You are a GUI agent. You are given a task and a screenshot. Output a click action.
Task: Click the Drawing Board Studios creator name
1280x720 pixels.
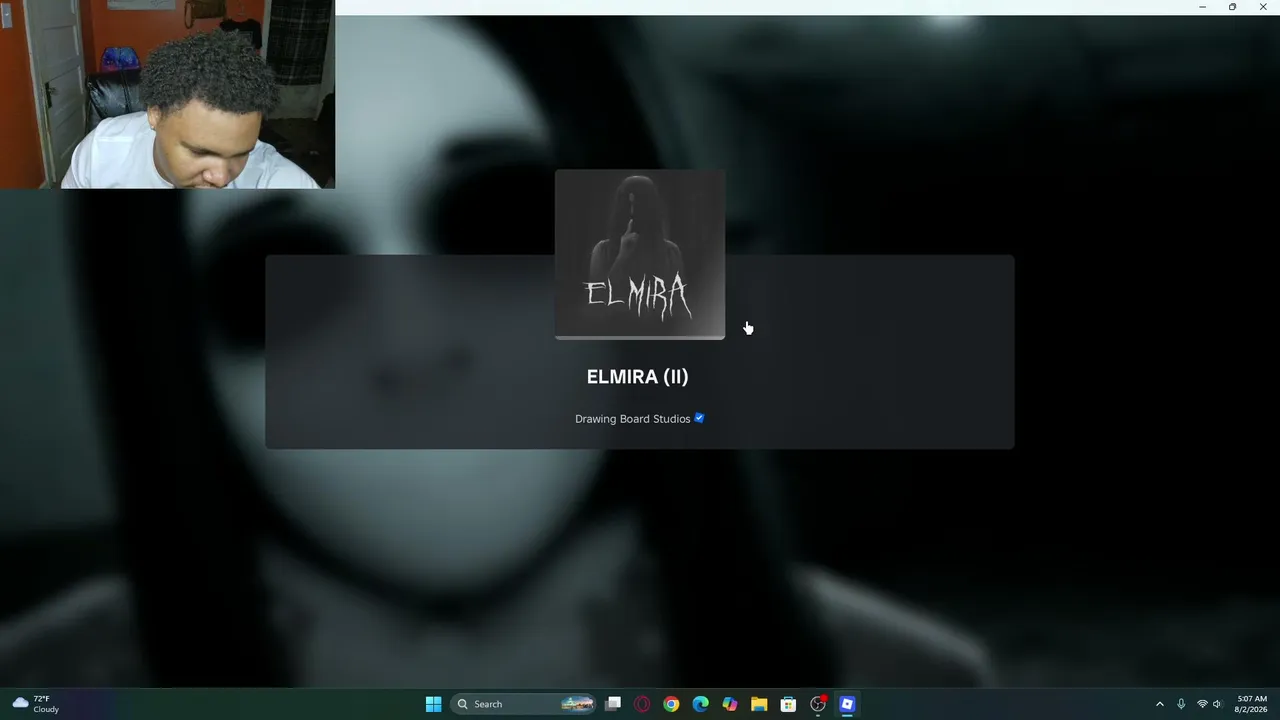coord(633,419)
